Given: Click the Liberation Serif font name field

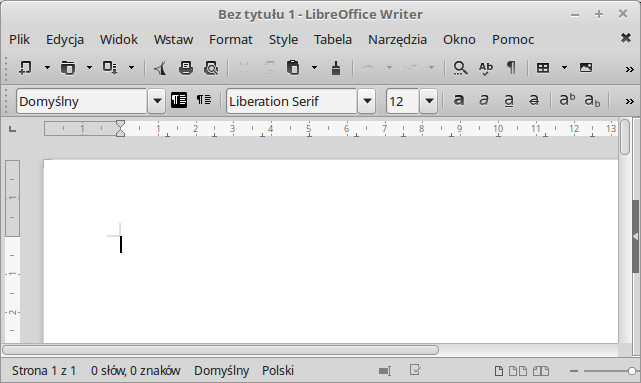Looking at the screenshot, I should click(x=291, y=101).
